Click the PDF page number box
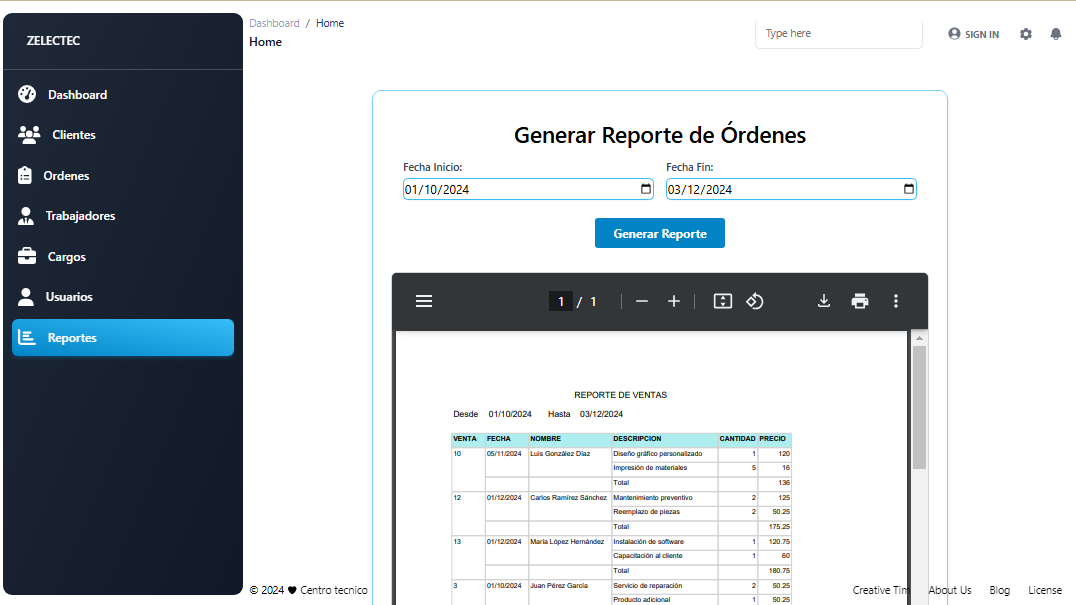This screenshot has width=1076, height=605. point(561,301)
